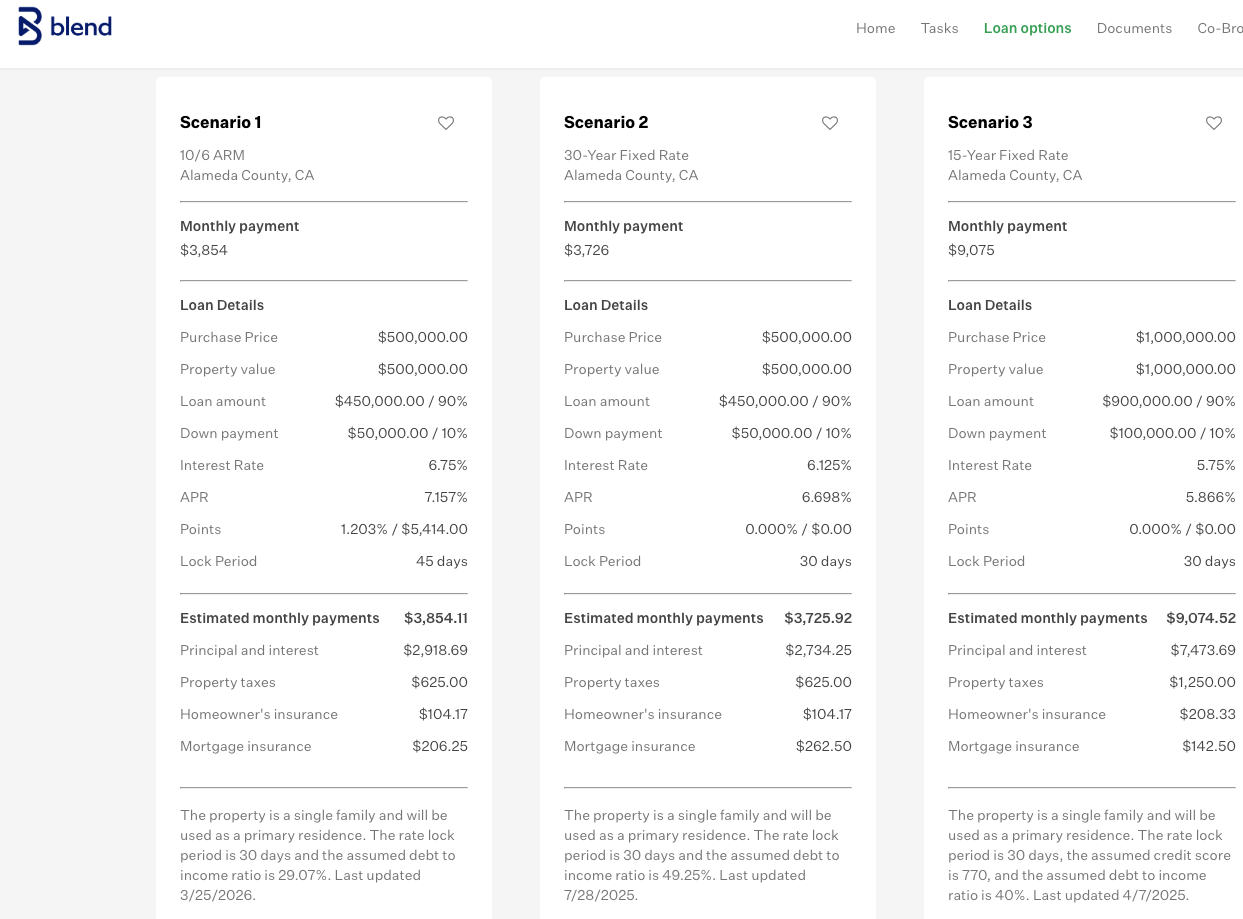This screenshot has height=919, width=1243.
Task: Click interest rate 6.125%
Action: pos(829,465)
